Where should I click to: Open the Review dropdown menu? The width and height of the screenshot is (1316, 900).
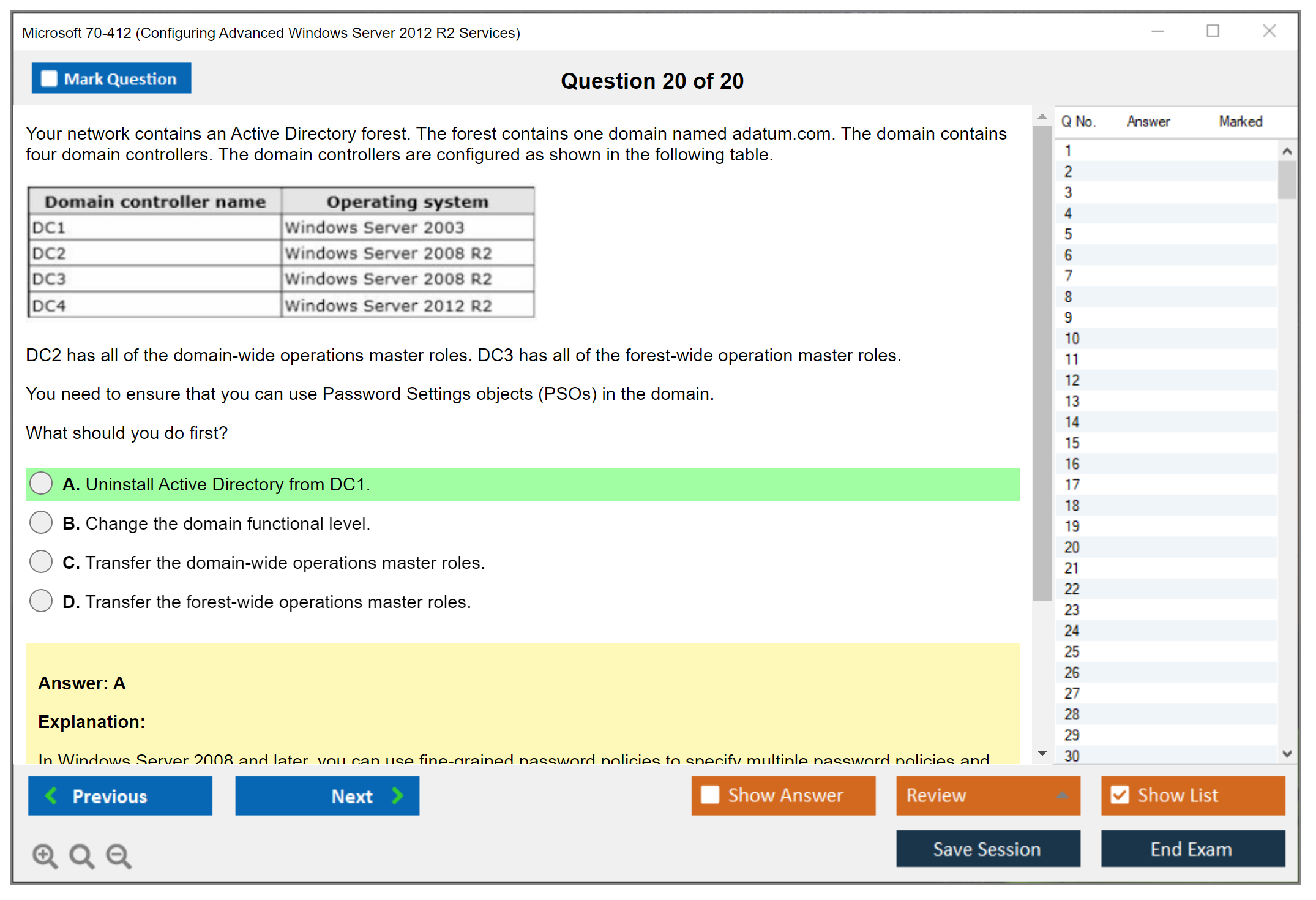click(x=1062, y=795)
